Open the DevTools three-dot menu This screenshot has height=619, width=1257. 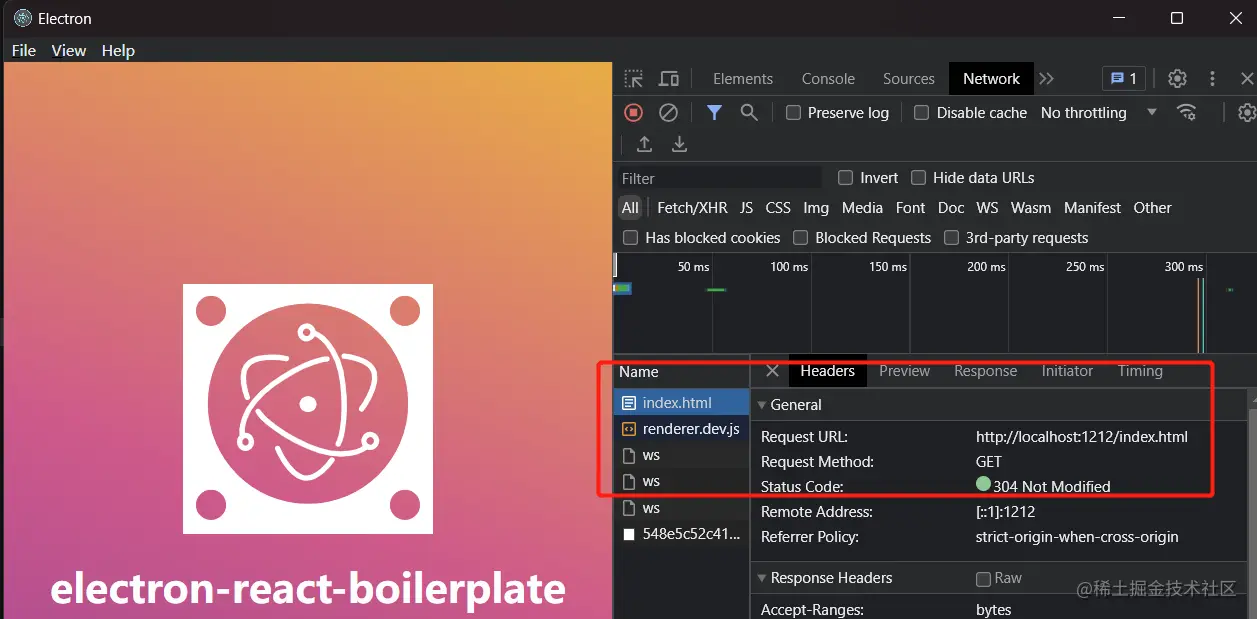point(1213,79)
